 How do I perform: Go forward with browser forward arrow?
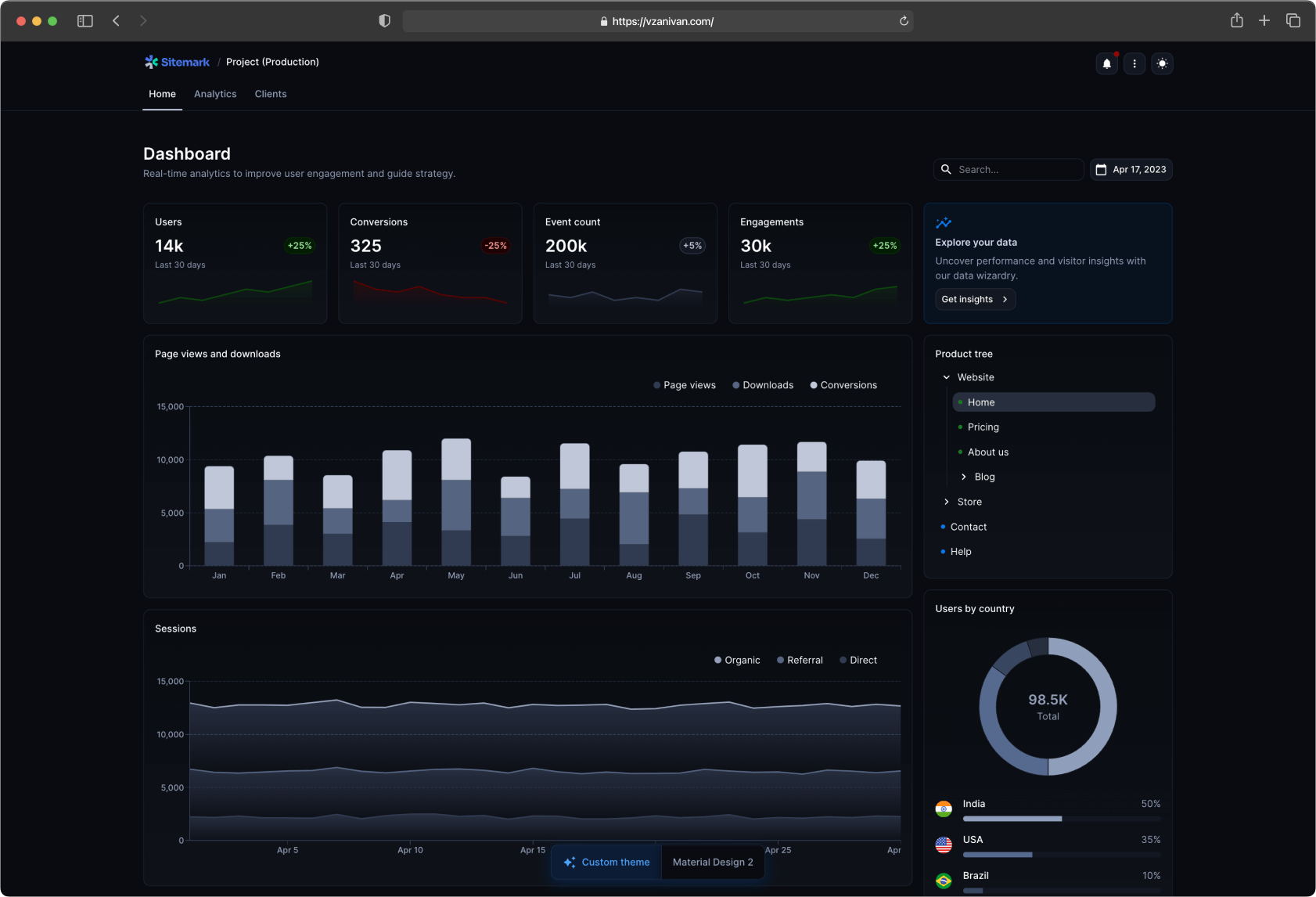[x=143, y=21]
